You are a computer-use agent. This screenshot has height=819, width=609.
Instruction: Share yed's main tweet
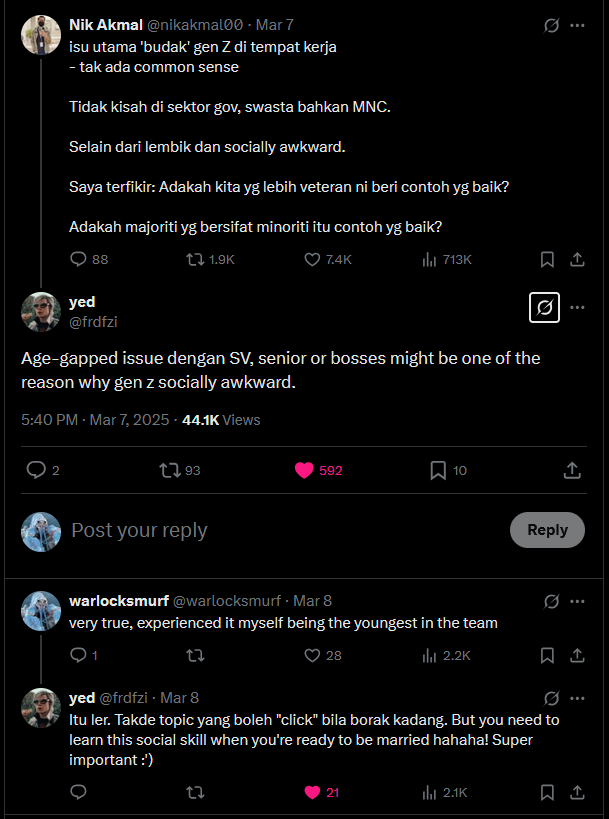(x=572, y=470)
